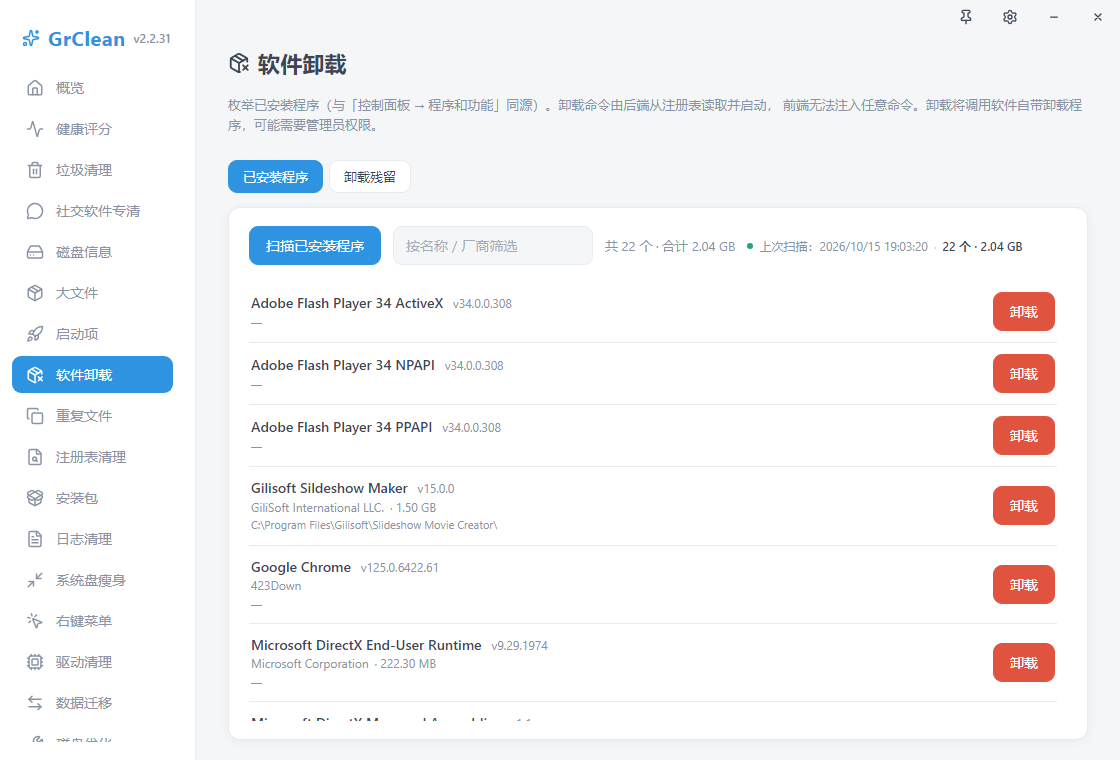Image resolution: width=1120 pixels, height=760 pixels.
Task: Open 健康评分 sidebar label
Action: pos(84,129)
